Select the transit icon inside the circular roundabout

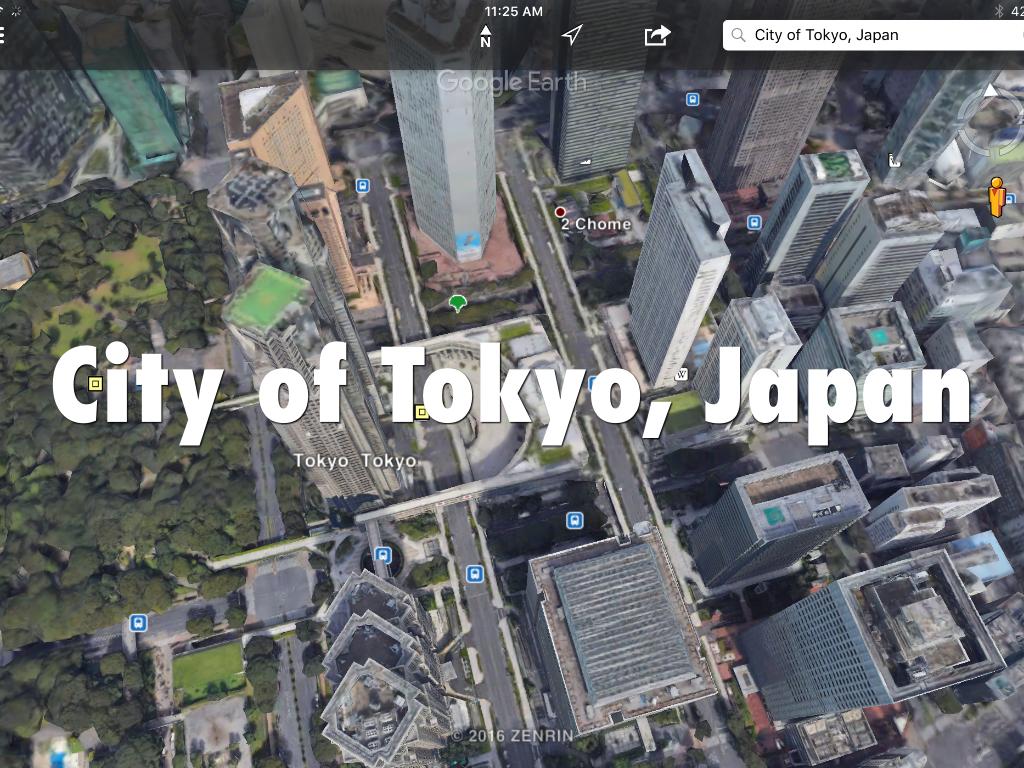[382, 554]
